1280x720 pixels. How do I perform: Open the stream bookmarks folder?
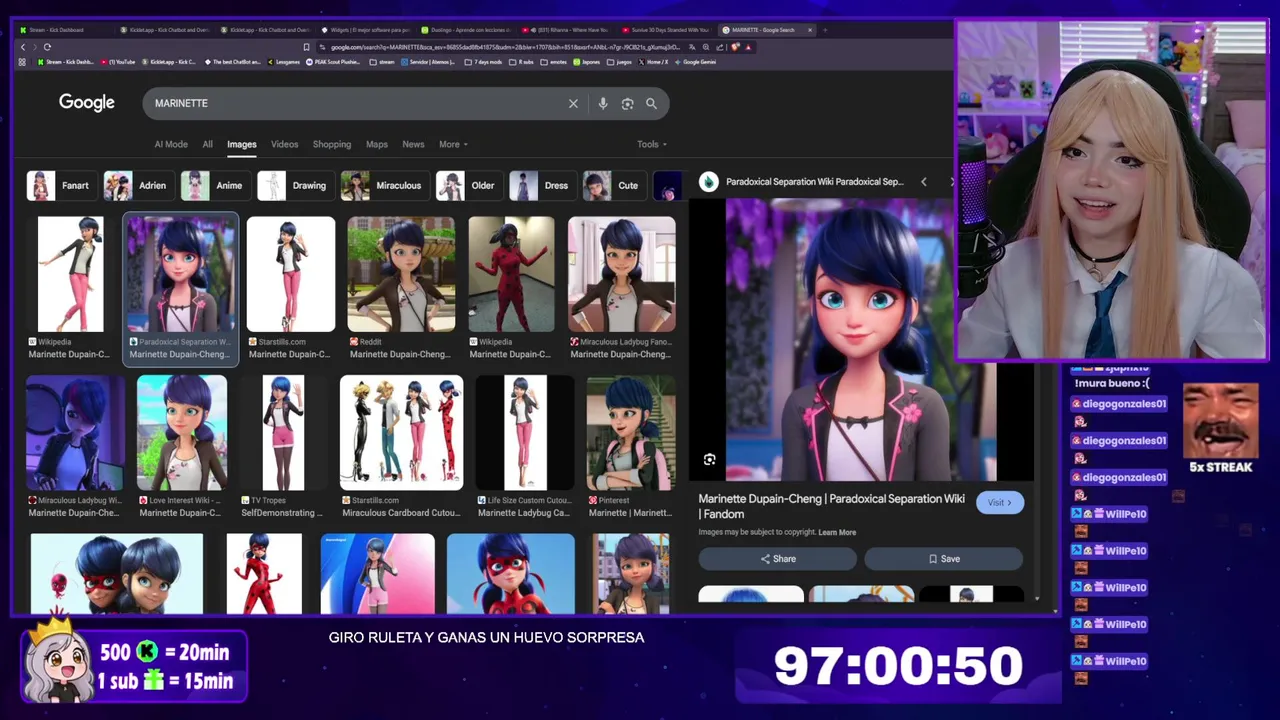point(382,62)
